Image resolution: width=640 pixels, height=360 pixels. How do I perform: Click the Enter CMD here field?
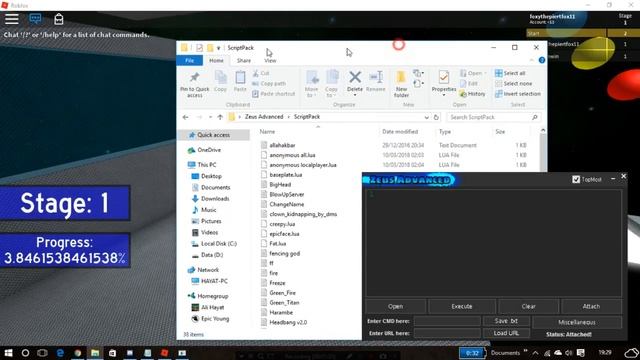pyautogui.click(x=447, y=321)
